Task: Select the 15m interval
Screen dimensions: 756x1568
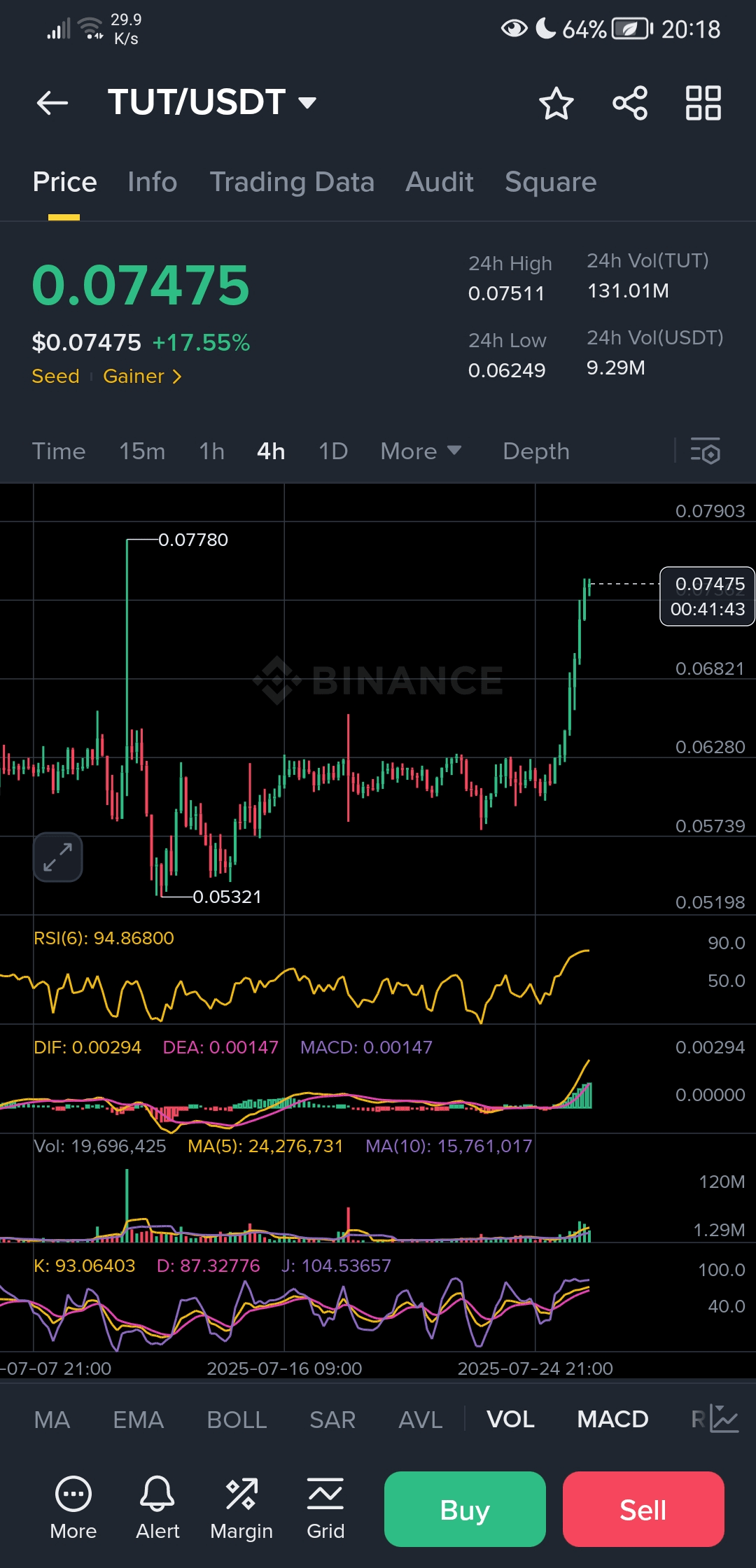Action: (142, 451)
